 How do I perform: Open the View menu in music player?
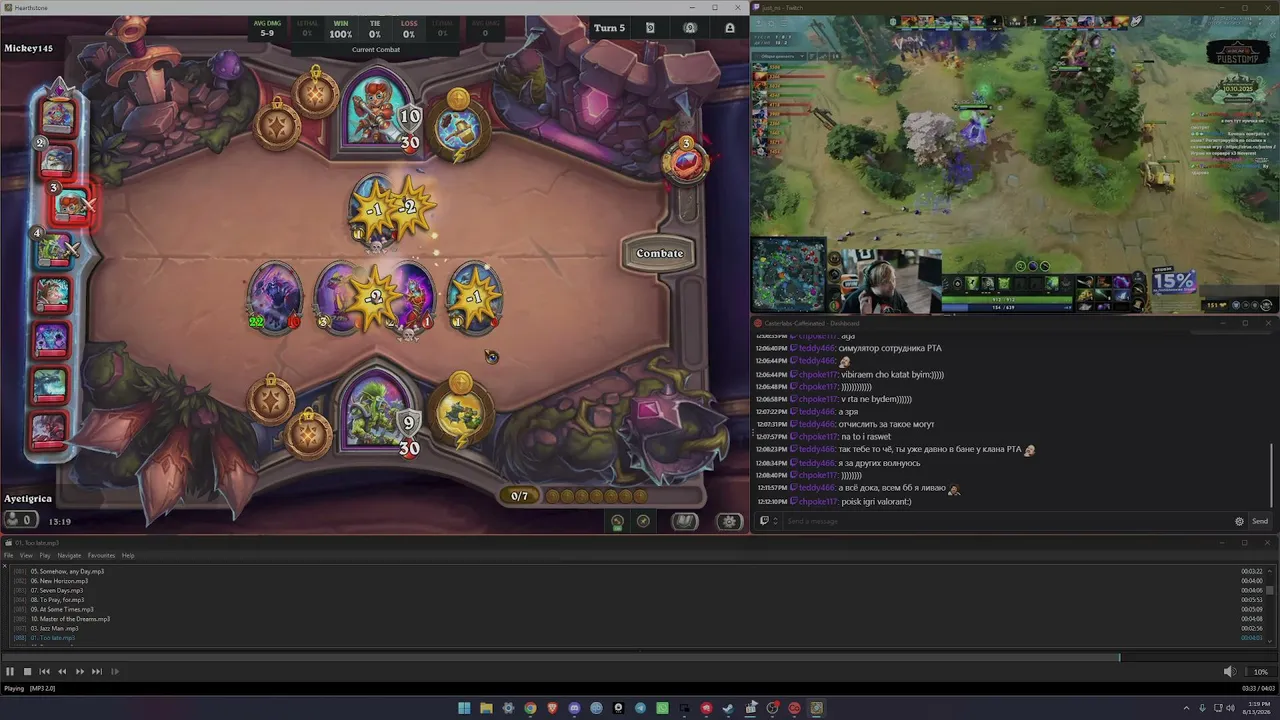point(26,555)
